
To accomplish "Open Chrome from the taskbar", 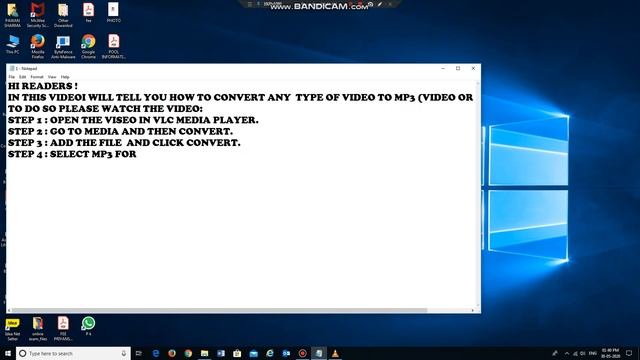I will click(188, 353).
